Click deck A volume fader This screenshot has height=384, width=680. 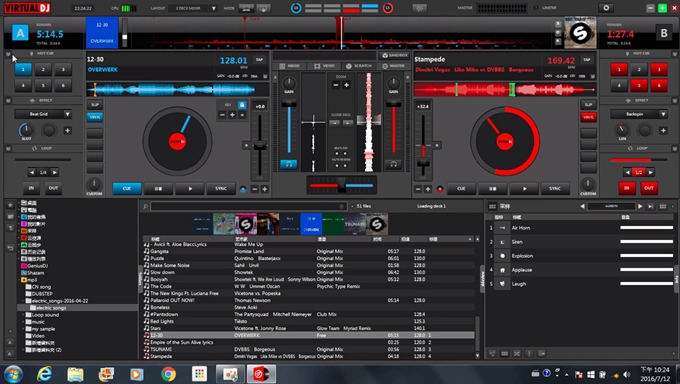point(289,103)
